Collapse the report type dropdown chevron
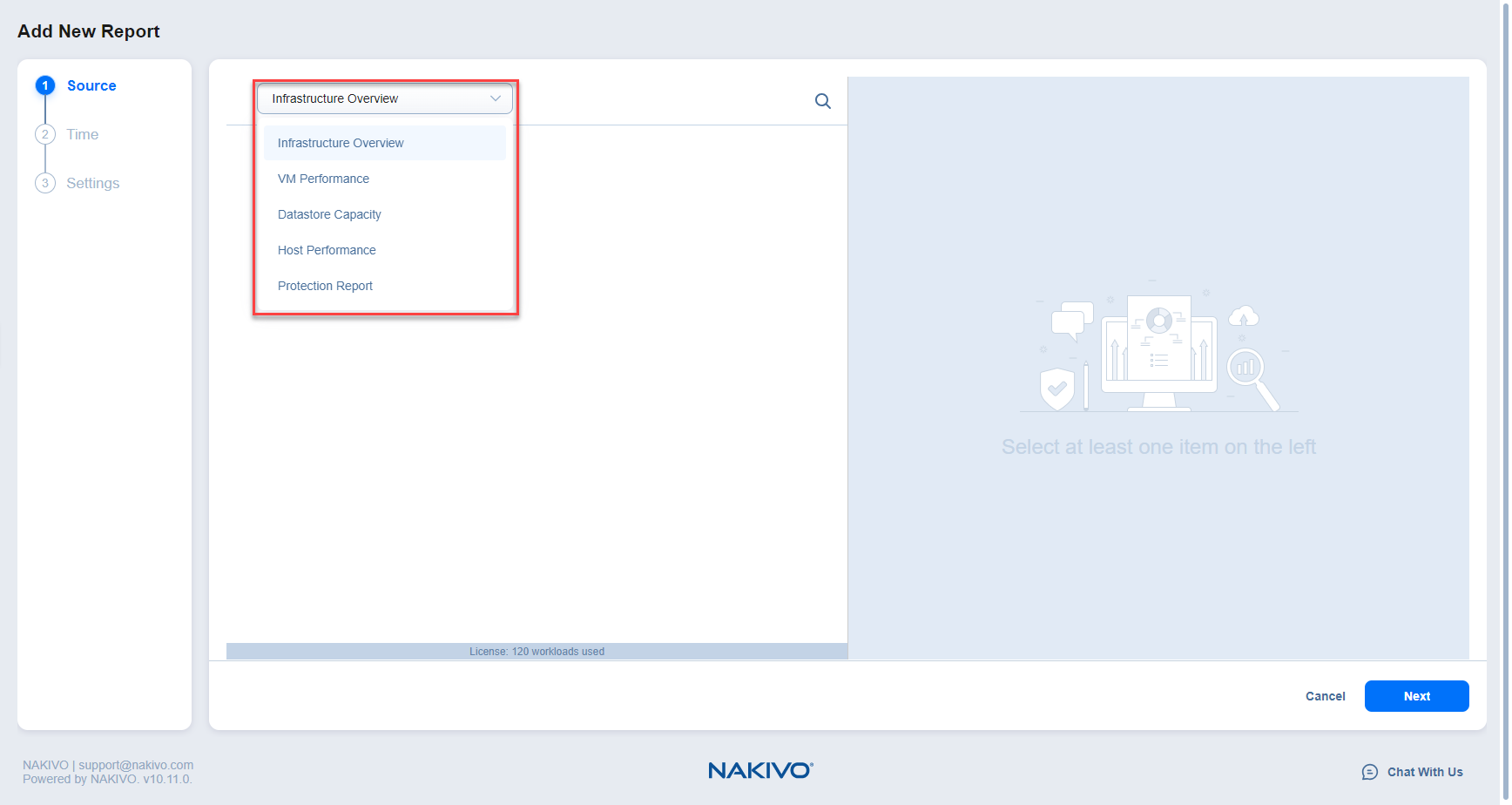Screen dimensions: 1512x805 (496, 98)
